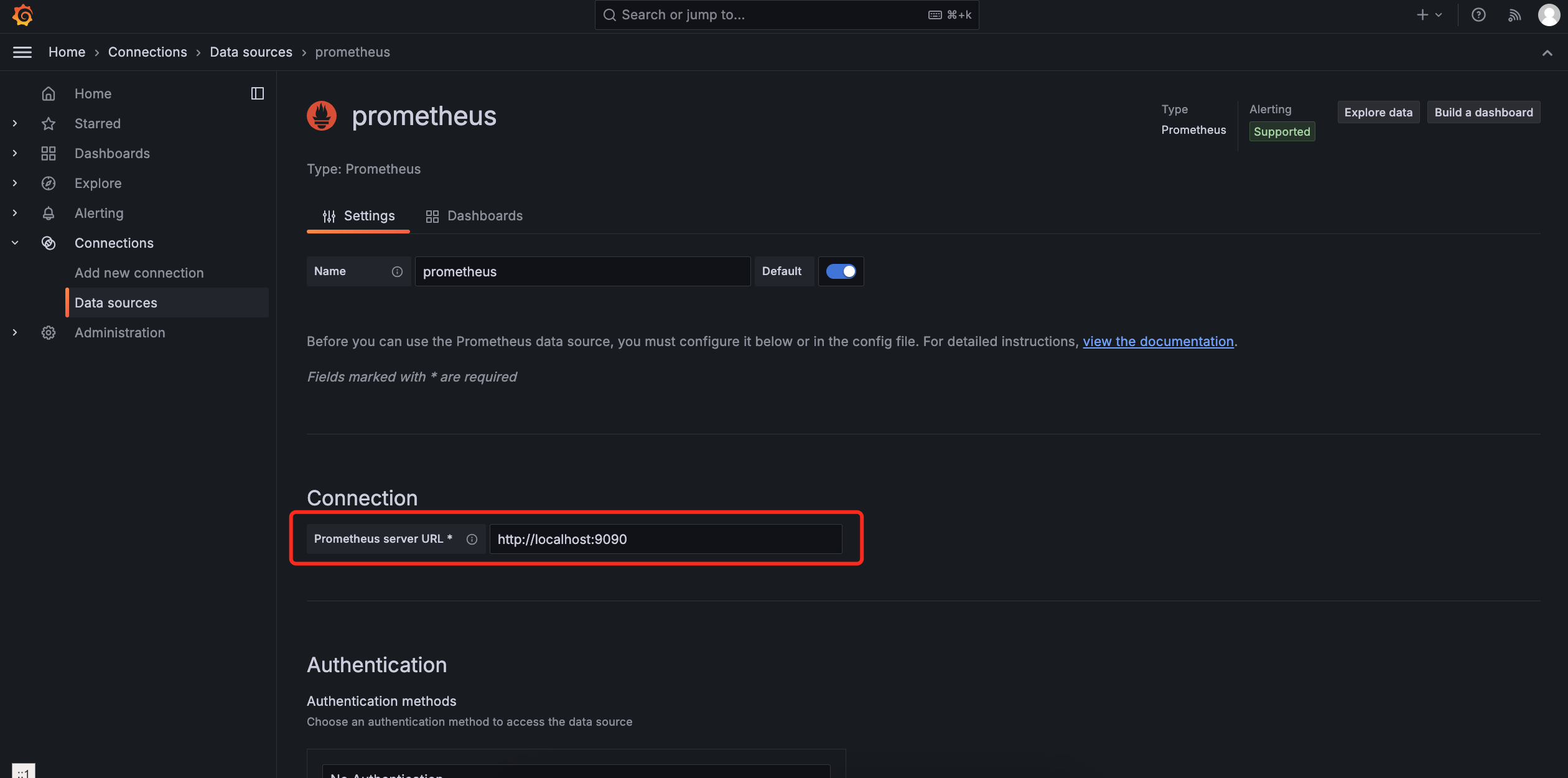Open Add new connection menu item
1568x778 pixels.
pyautogui.click(x=139, y=273)
